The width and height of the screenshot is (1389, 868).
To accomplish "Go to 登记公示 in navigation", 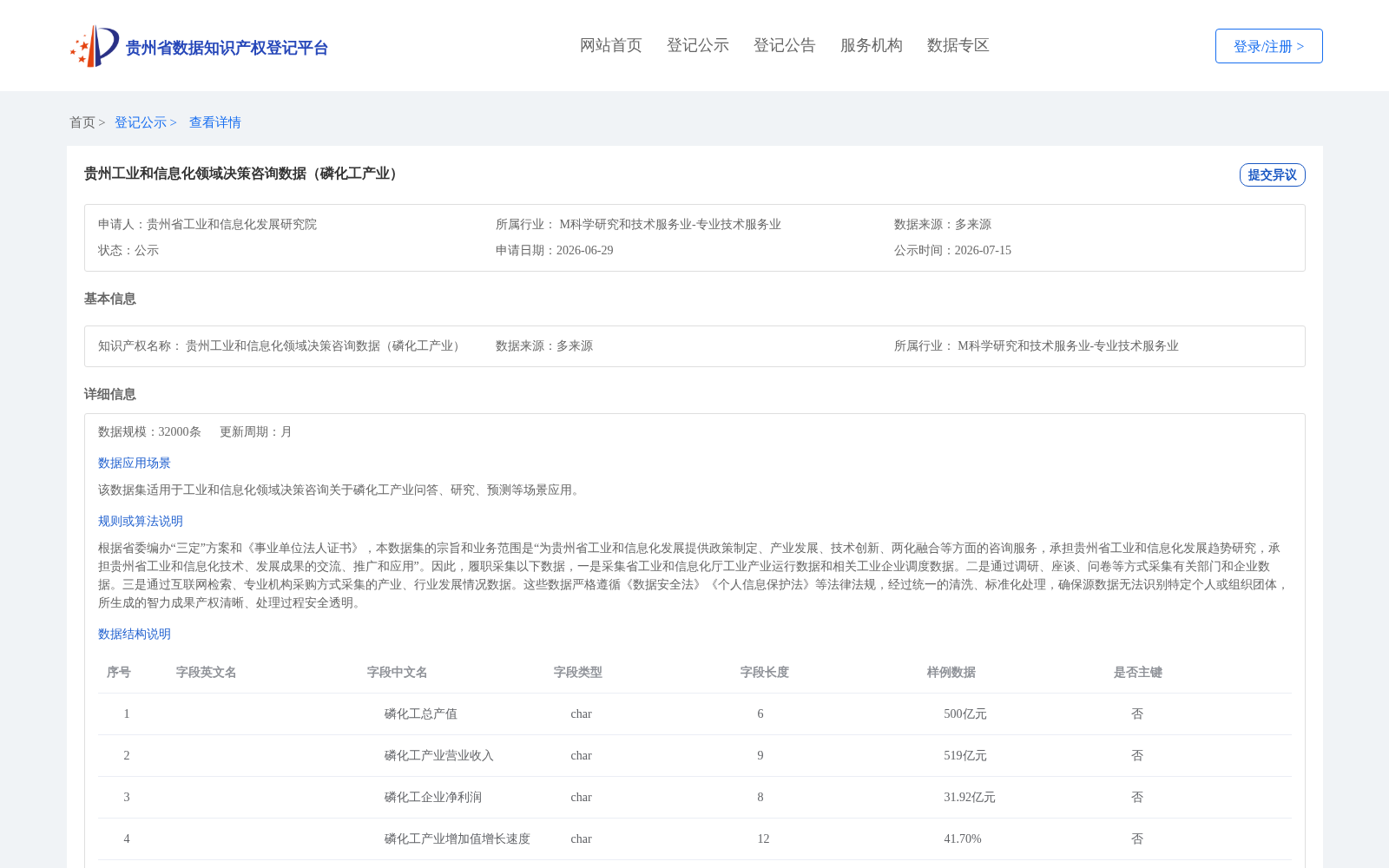I will [698, 45].
